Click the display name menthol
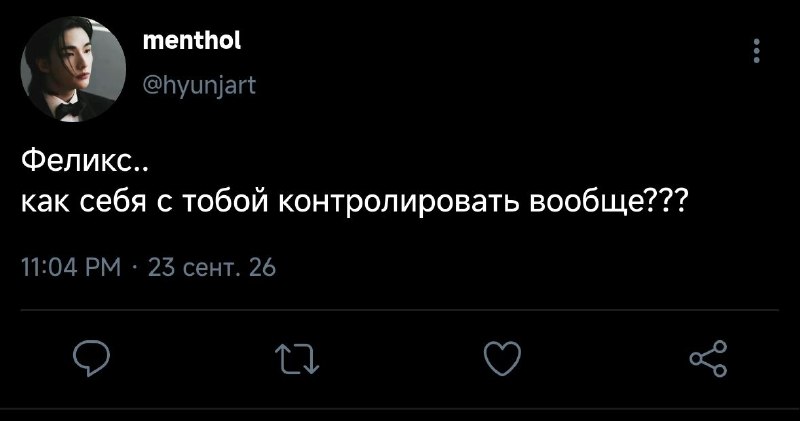800x421 pixels. coord(192,40)
